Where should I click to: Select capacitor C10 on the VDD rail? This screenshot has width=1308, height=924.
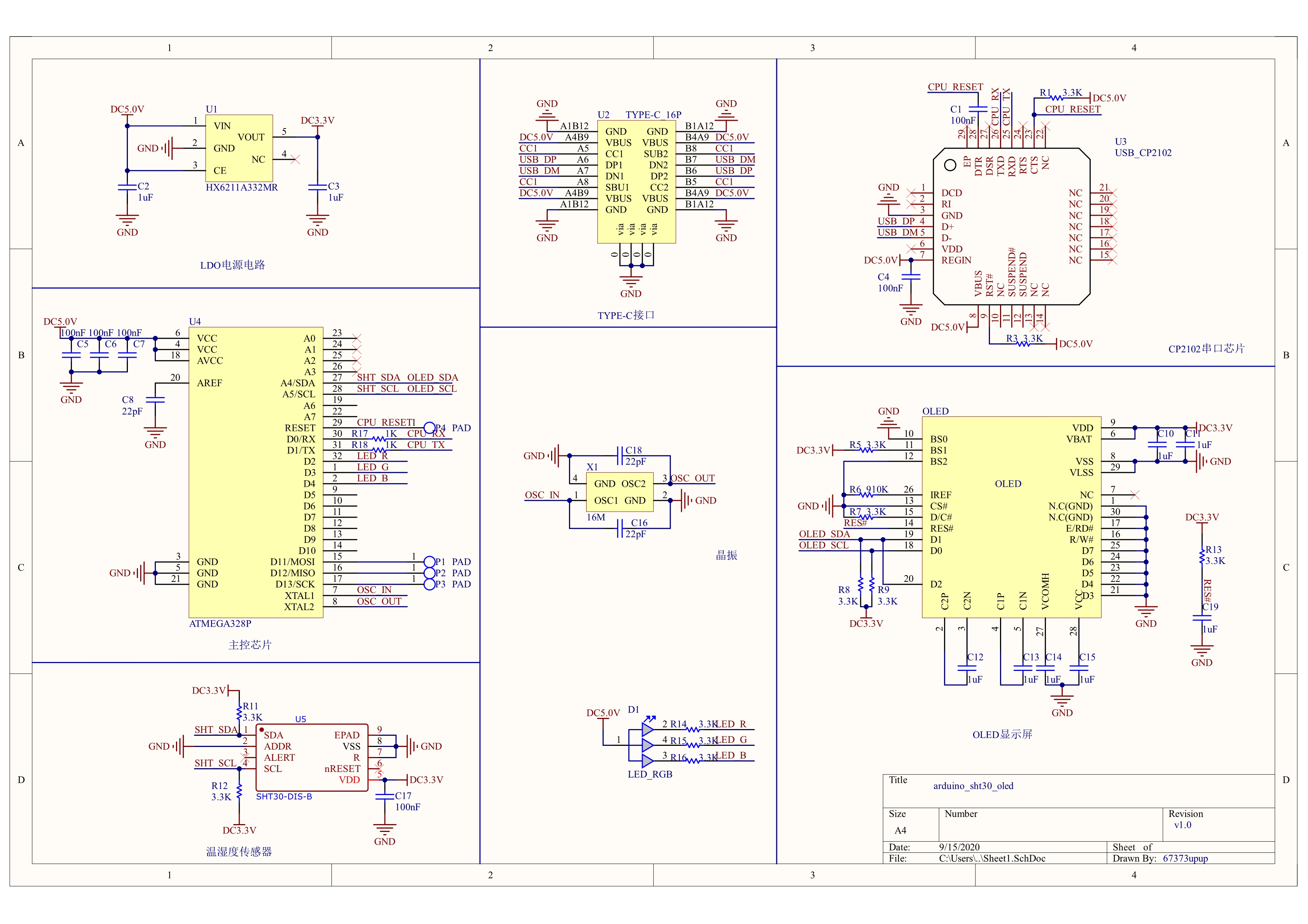click(x=1157, y=444)
